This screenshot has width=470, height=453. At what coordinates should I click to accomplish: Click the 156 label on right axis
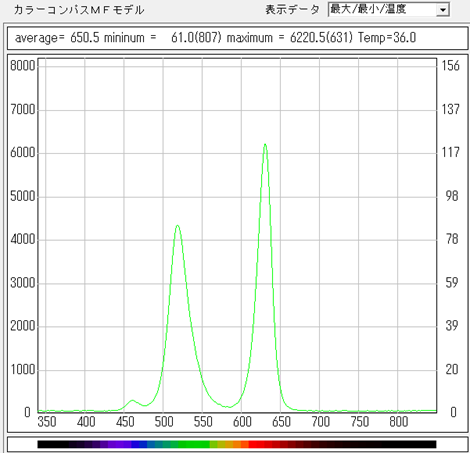(451, 66)
